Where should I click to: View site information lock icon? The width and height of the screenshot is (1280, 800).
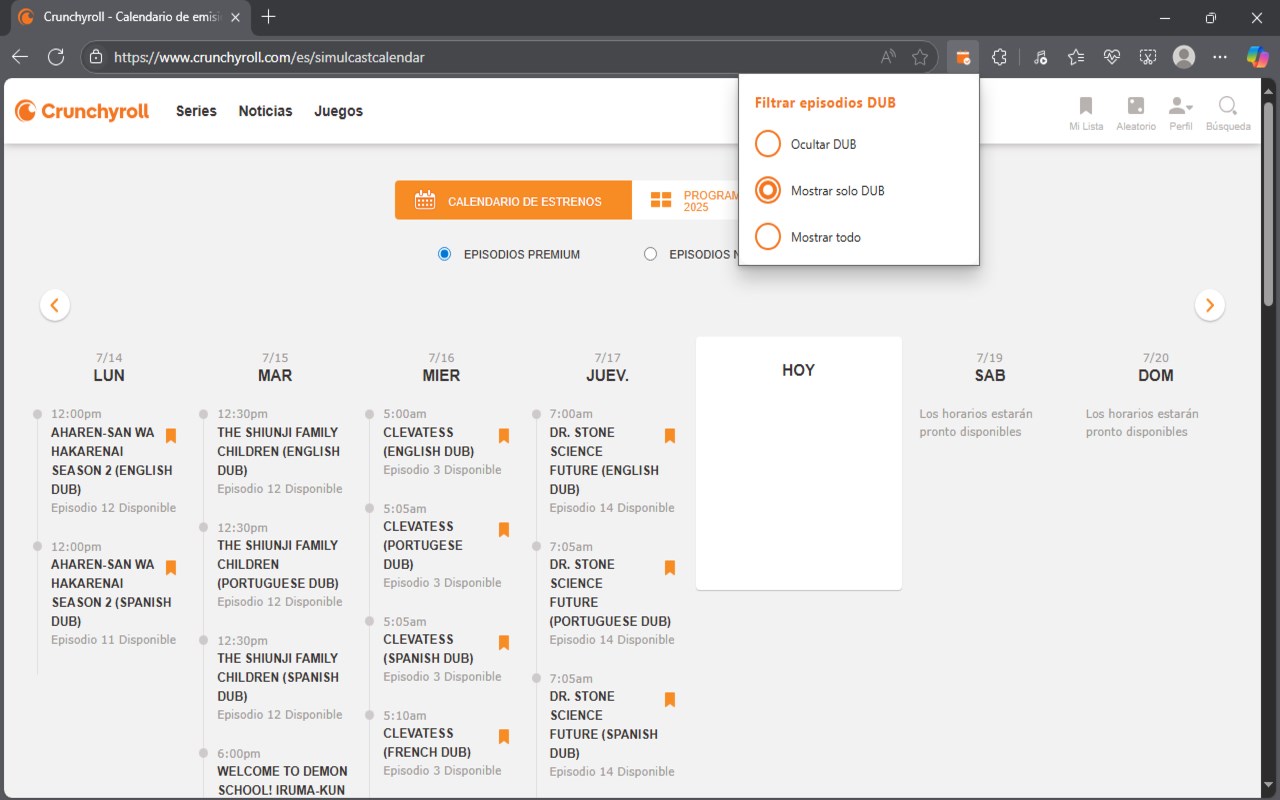tap(96, 57)
